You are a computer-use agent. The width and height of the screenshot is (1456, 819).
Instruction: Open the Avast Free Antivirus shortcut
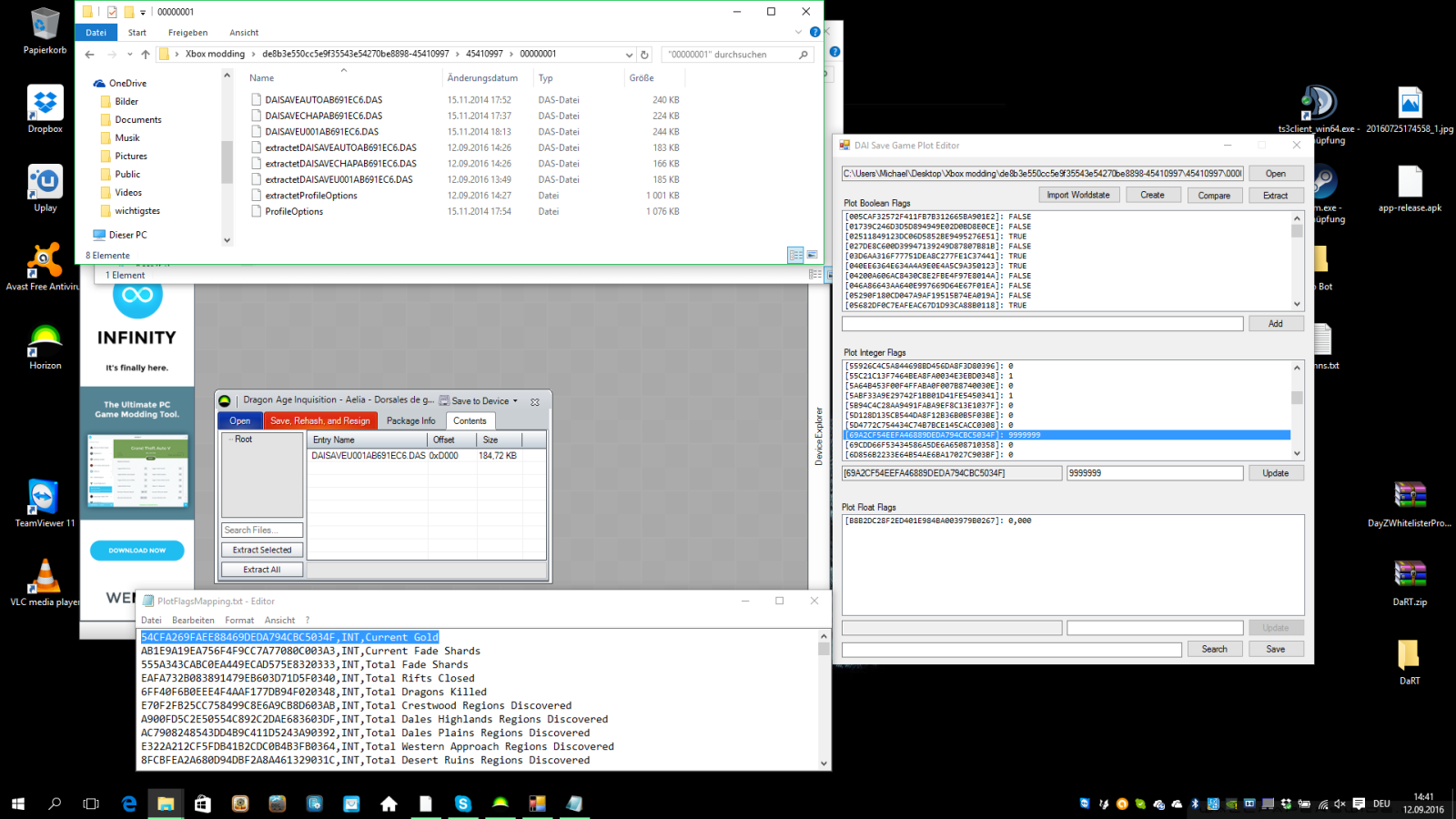tap(43, 267)
